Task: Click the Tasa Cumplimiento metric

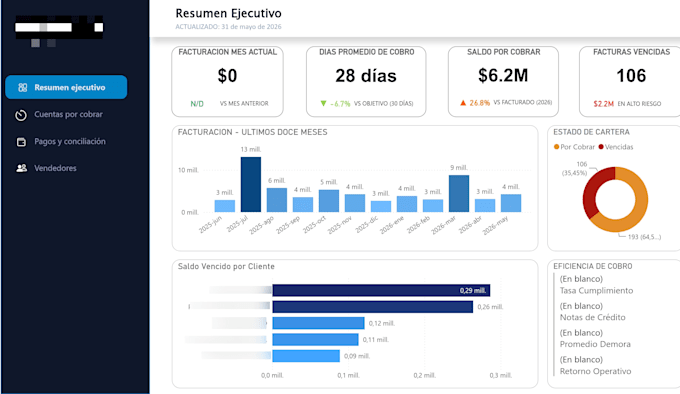Action: point(596,285)
